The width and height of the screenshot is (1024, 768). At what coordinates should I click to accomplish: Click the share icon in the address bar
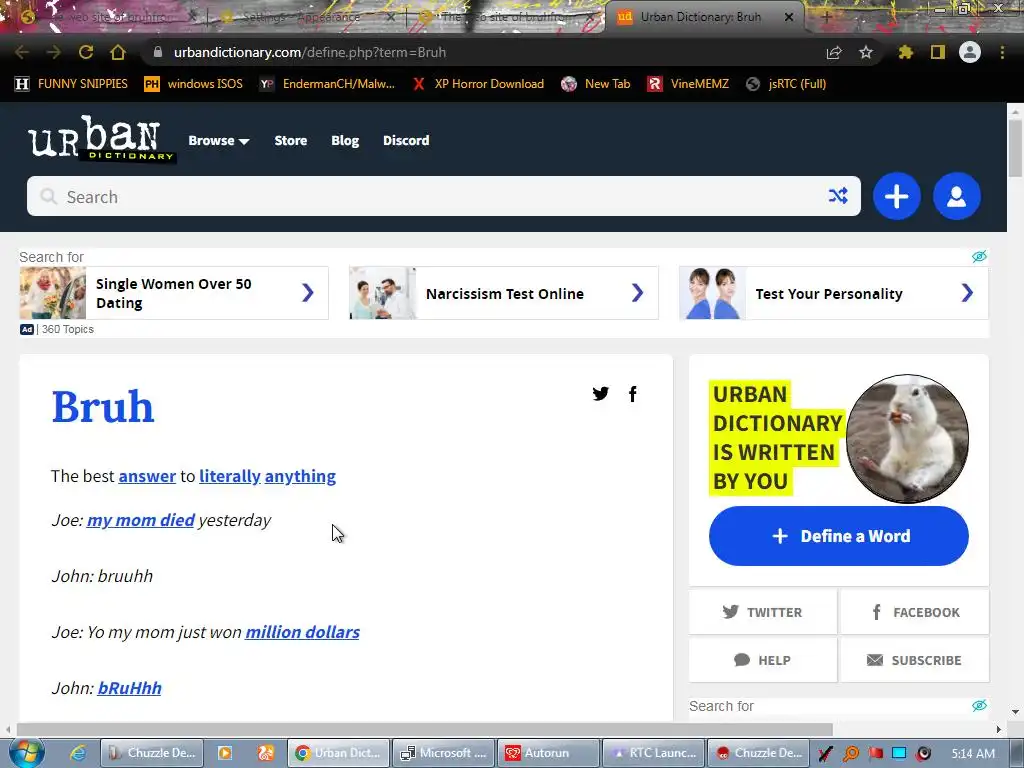834,52
